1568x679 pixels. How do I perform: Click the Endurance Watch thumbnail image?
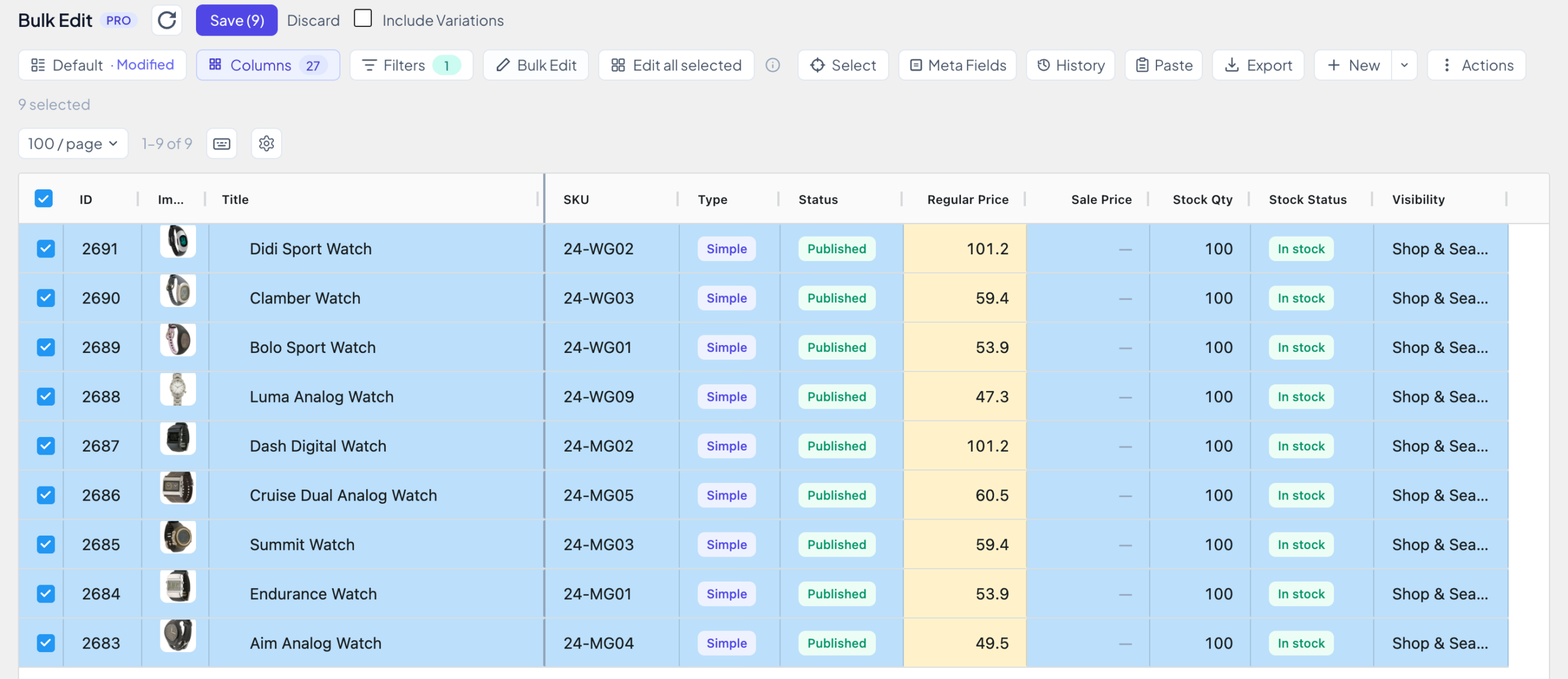point(178,586)
